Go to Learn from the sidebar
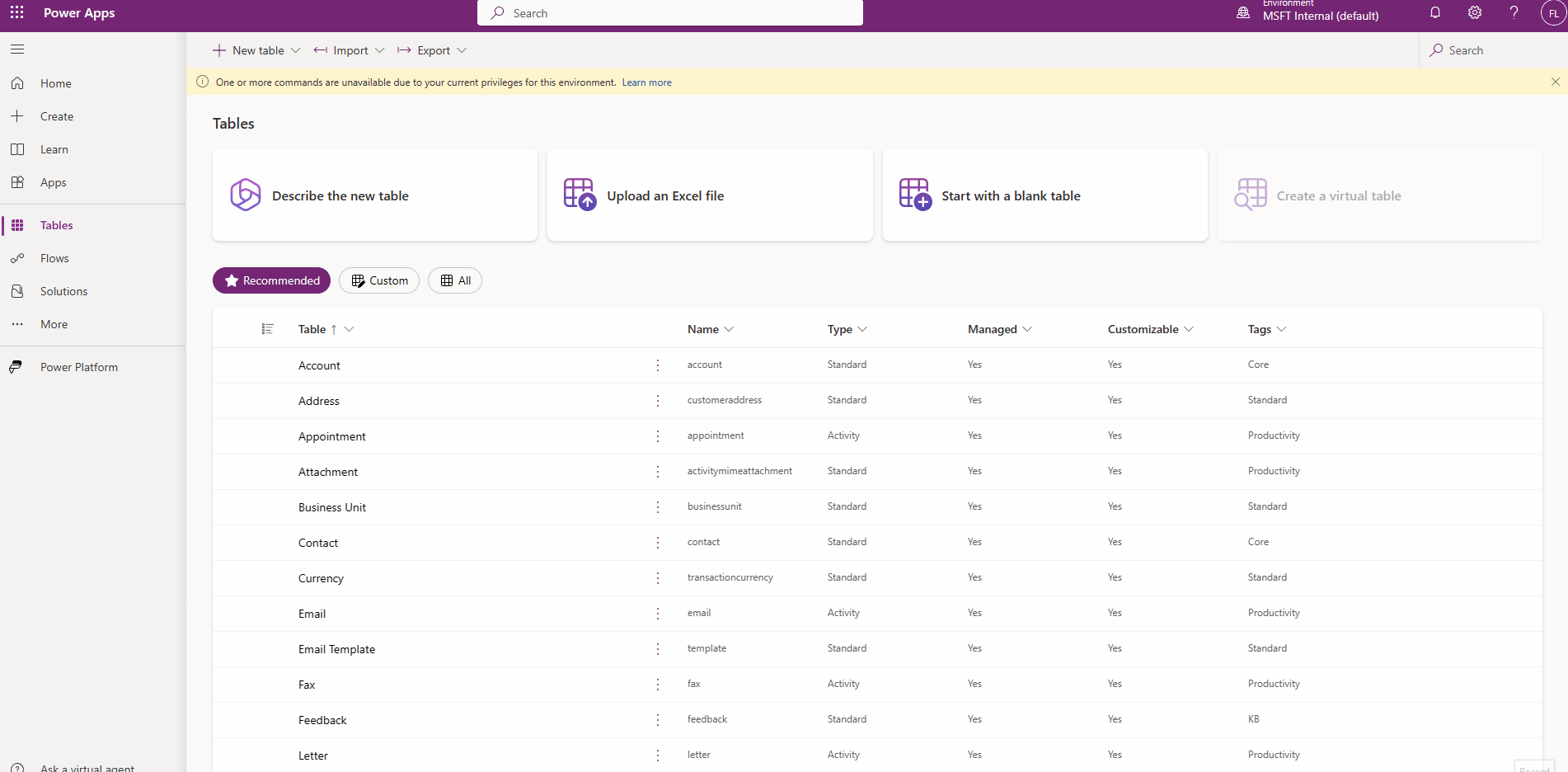Viewport: 1568px width, 772px height. tap(54, 148)
